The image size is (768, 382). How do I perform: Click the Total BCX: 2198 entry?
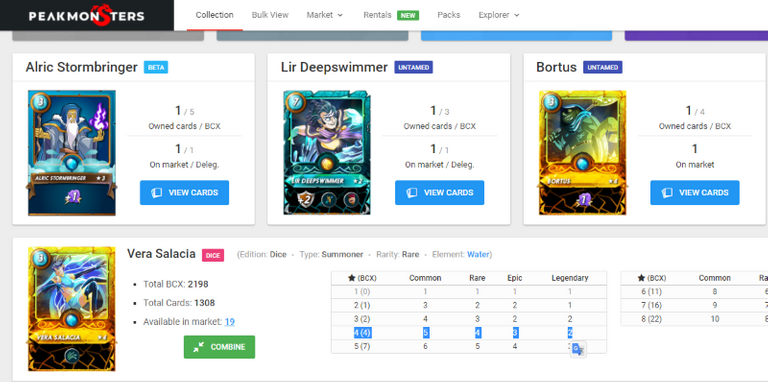(176, 284)
